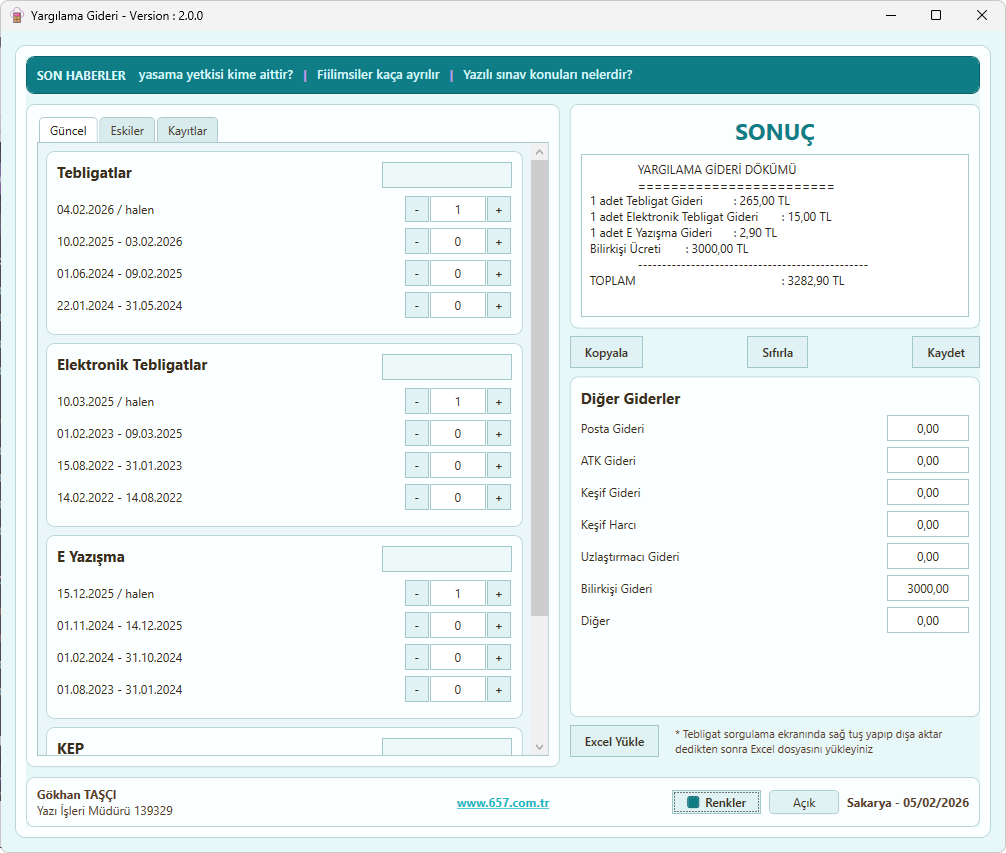Open news 'Fiilimsiler kaça ayrılır'
Screen dimensions: 1006x853
[378, 74]
